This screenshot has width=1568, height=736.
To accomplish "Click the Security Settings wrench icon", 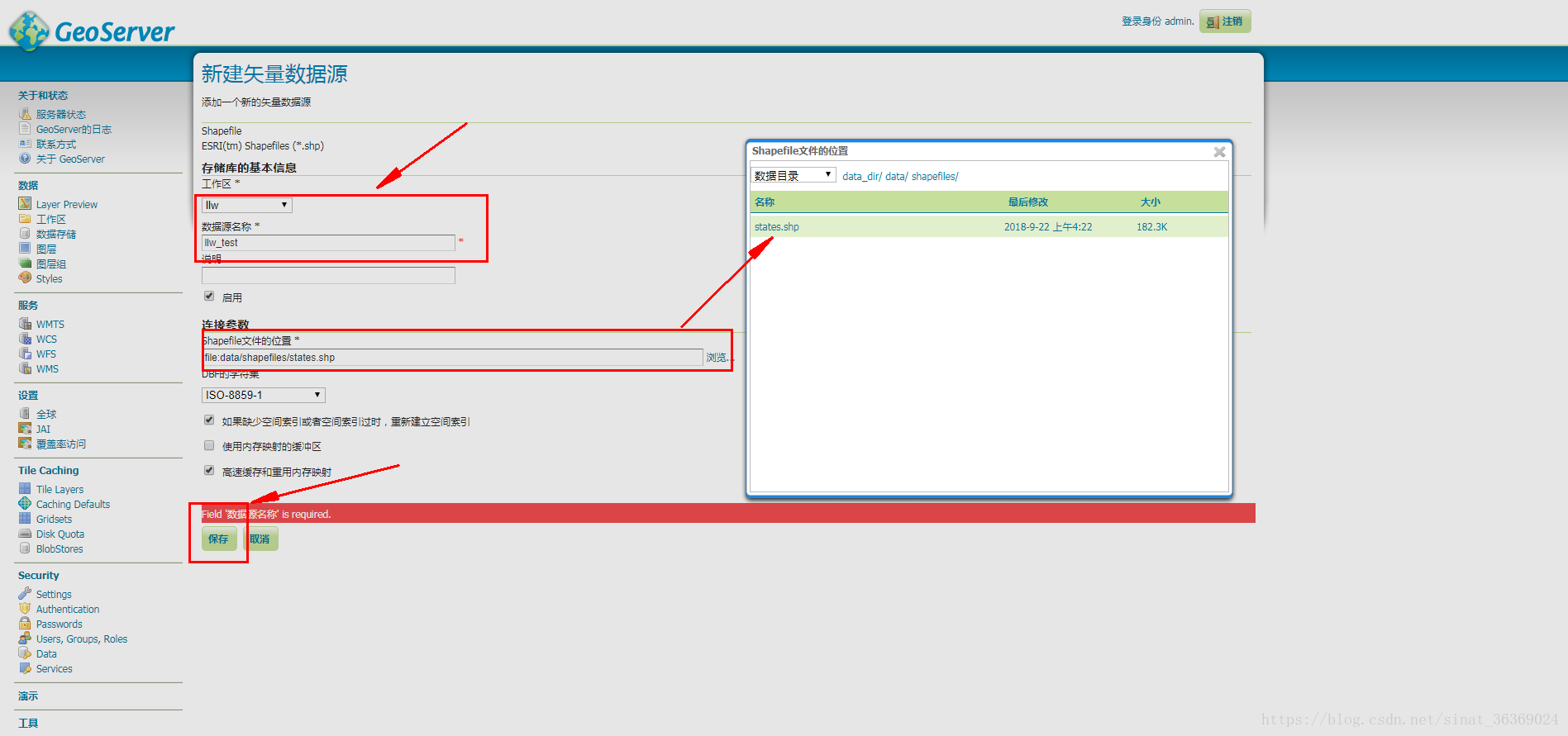I will (x=25, y=594).
